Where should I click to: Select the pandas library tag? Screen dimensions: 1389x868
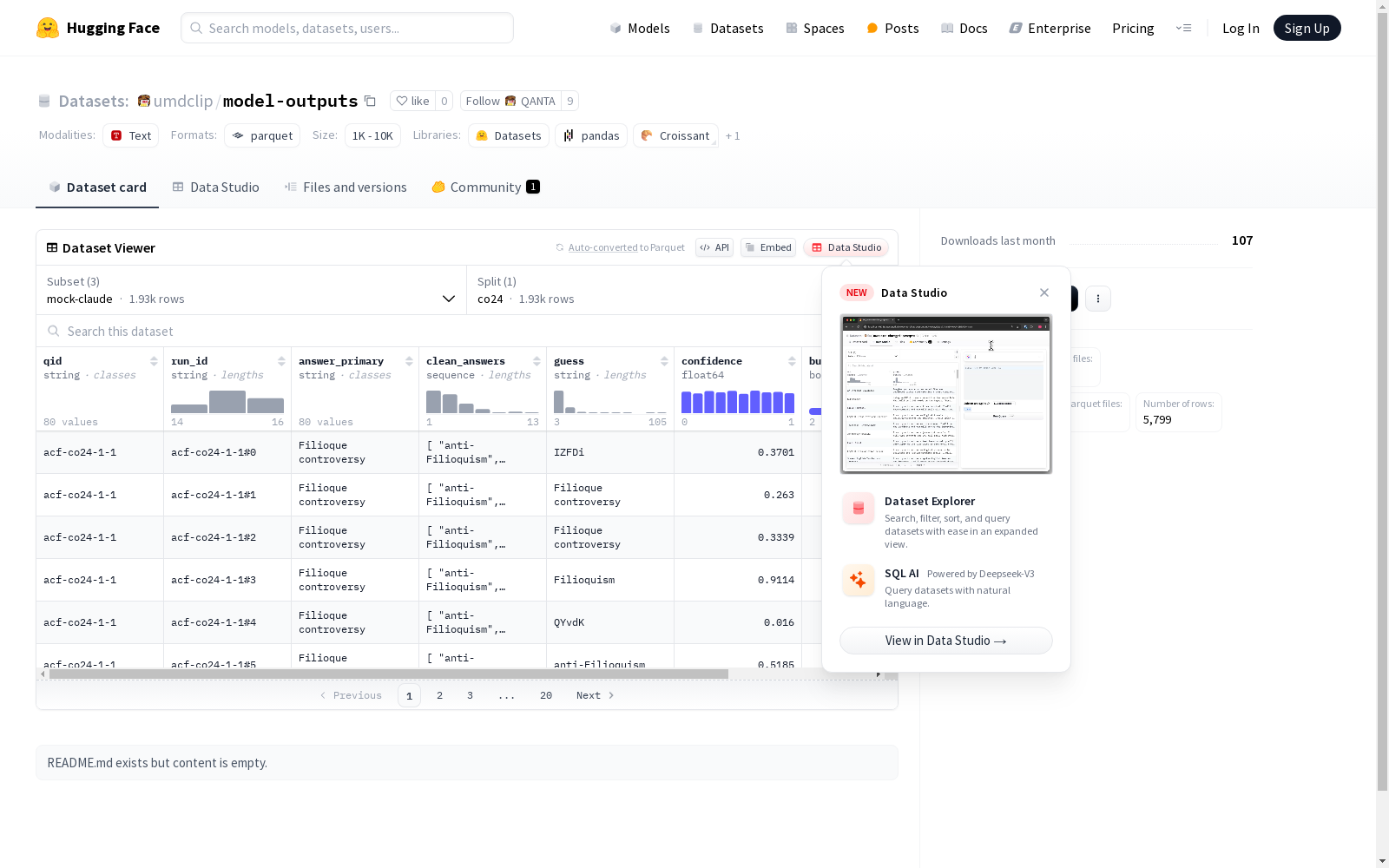point(591,135)
